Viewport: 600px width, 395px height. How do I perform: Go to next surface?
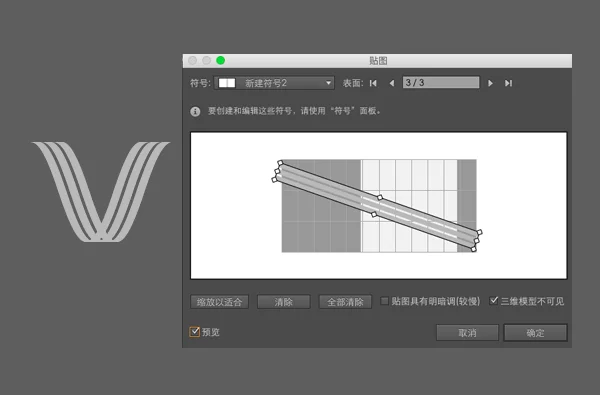coord(490,83)
